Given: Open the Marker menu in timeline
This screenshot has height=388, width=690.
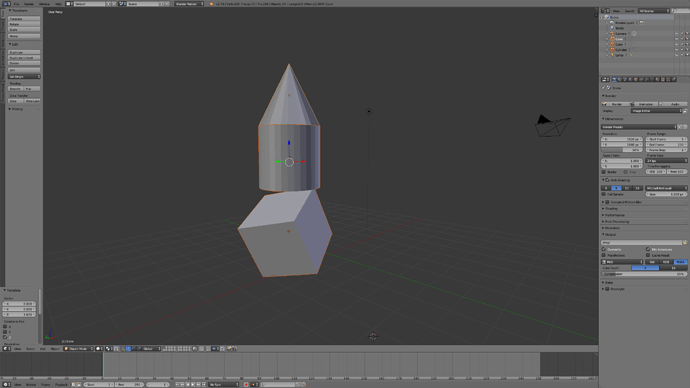Looking at the screenshot, I should click(31, 384).
